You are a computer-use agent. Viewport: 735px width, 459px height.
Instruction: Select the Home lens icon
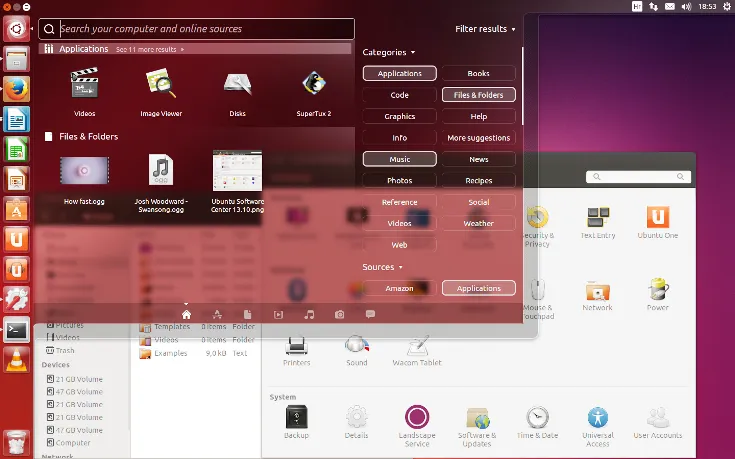pyautogui.click(x=186, y=314)
